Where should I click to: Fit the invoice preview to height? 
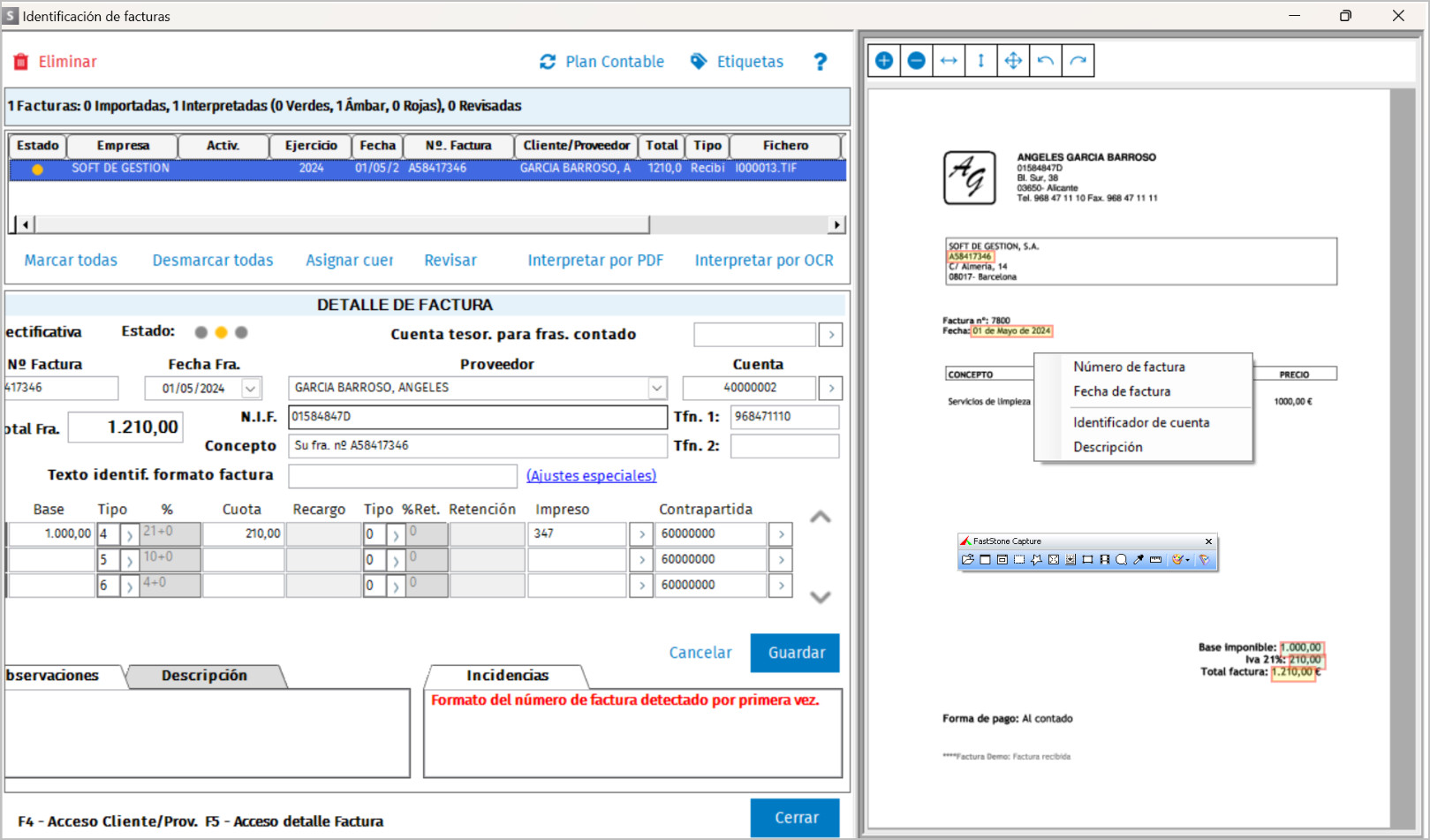980,60
